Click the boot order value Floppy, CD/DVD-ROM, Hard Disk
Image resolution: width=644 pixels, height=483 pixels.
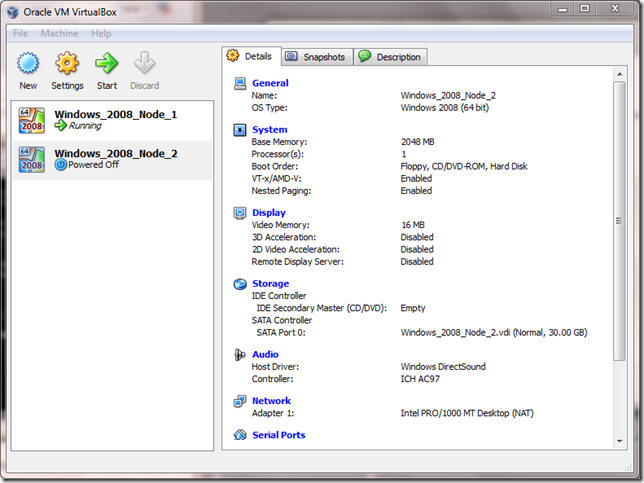pos(464,166)
